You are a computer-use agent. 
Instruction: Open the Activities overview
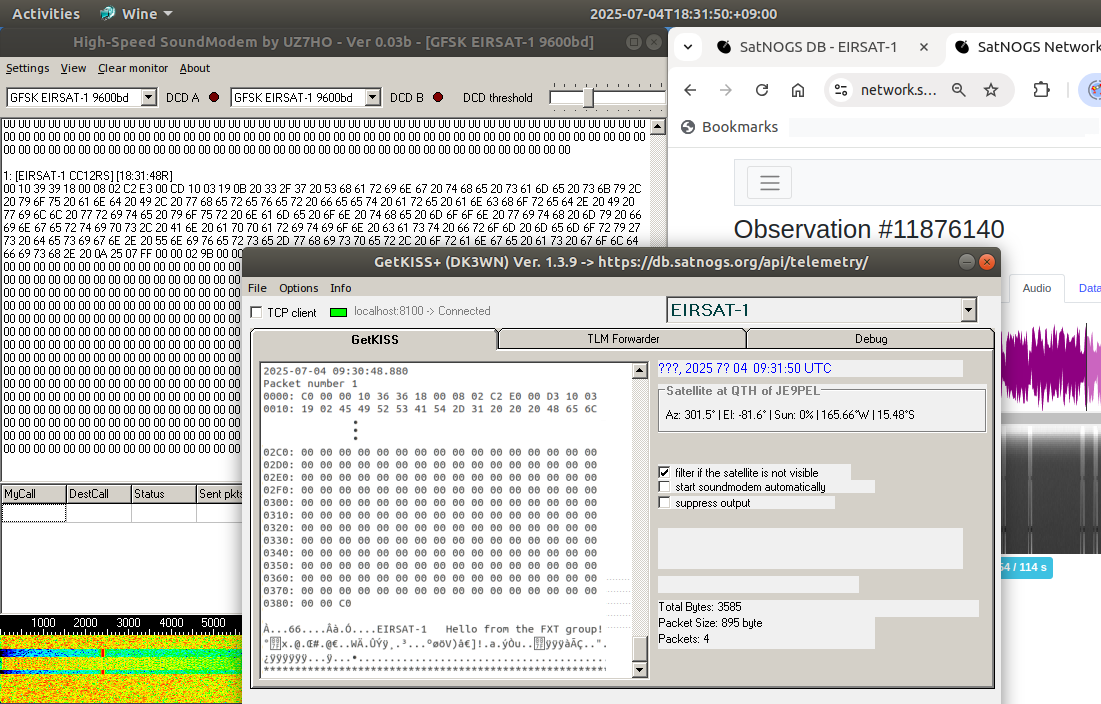[x=46, y=14]
